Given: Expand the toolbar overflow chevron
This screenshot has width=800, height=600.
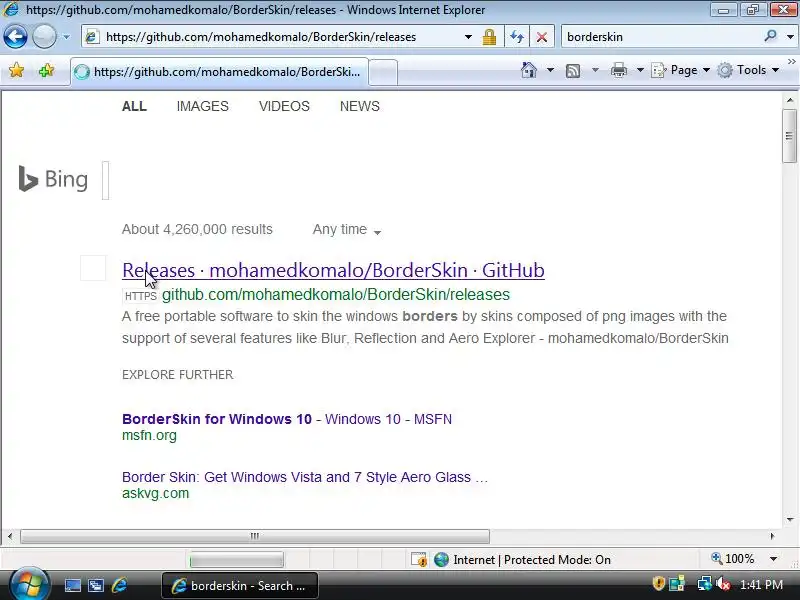Looking at the screenshot, I should [x=792, y=61].
